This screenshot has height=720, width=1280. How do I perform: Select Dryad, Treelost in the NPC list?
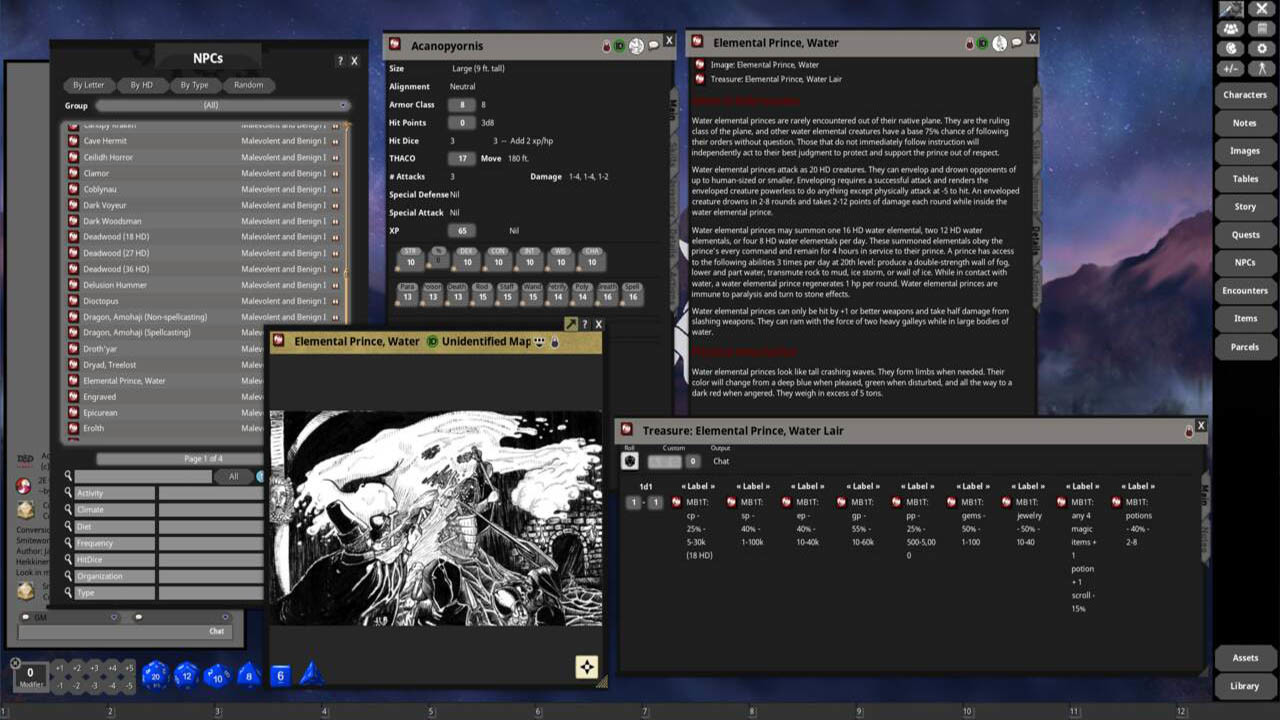click(110, 365)
